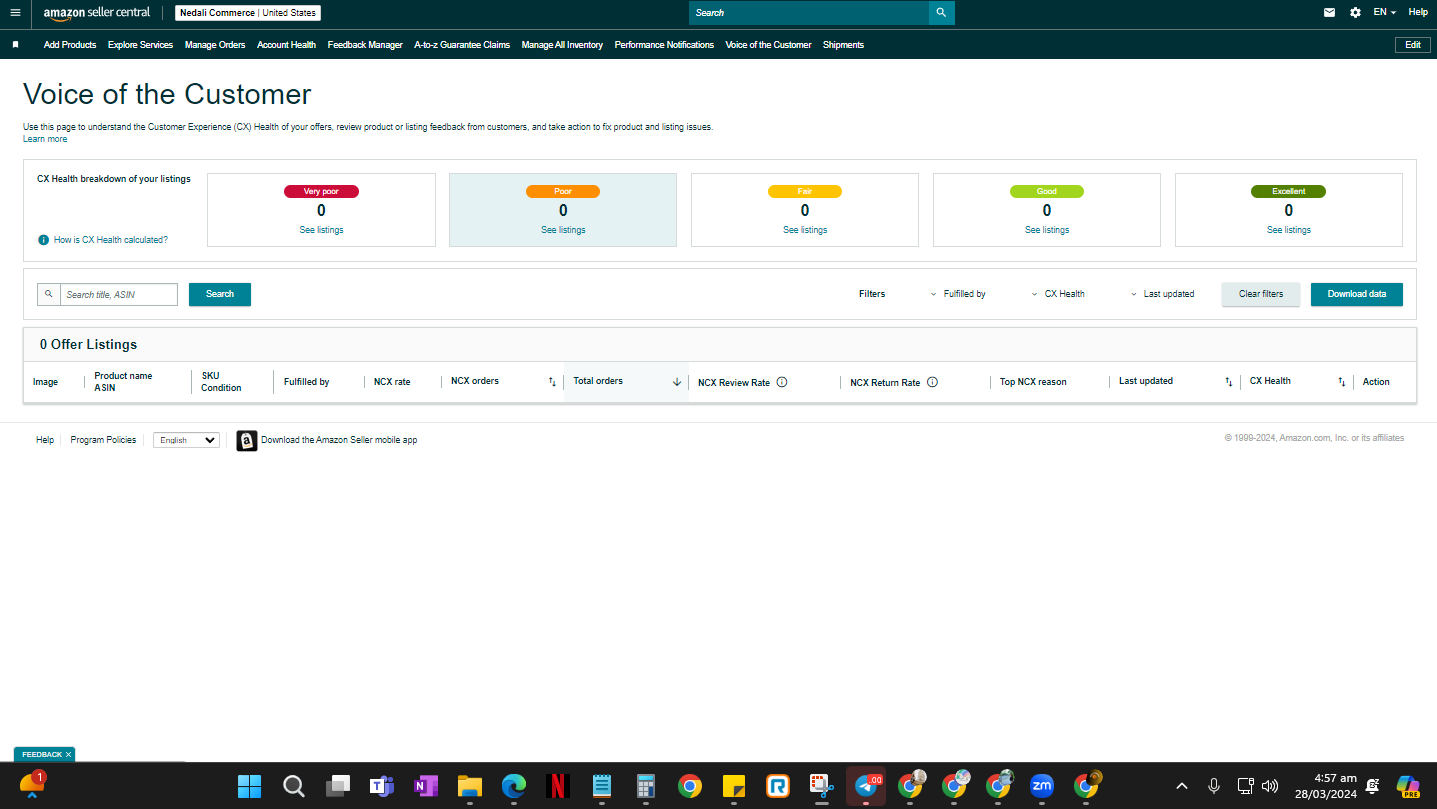Click the Amazon Seller mobile app icon
The width and height of the screenshot is (1437, 809).
[x=247, y=441]
